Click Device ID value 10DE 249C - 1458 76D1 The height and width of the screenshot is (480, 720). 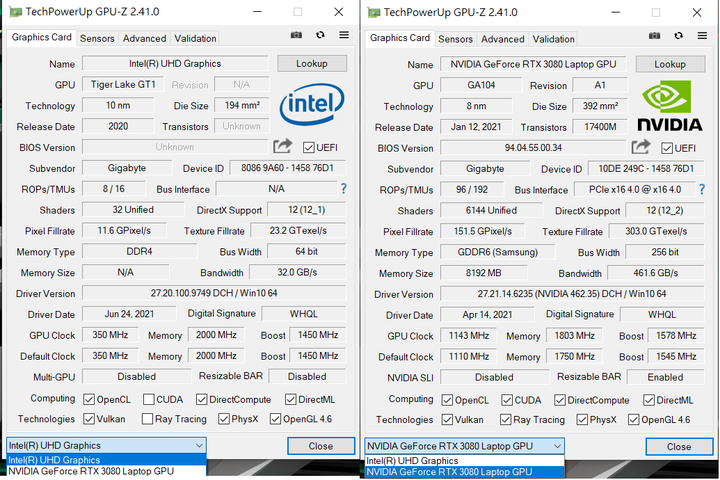point(646,169)
